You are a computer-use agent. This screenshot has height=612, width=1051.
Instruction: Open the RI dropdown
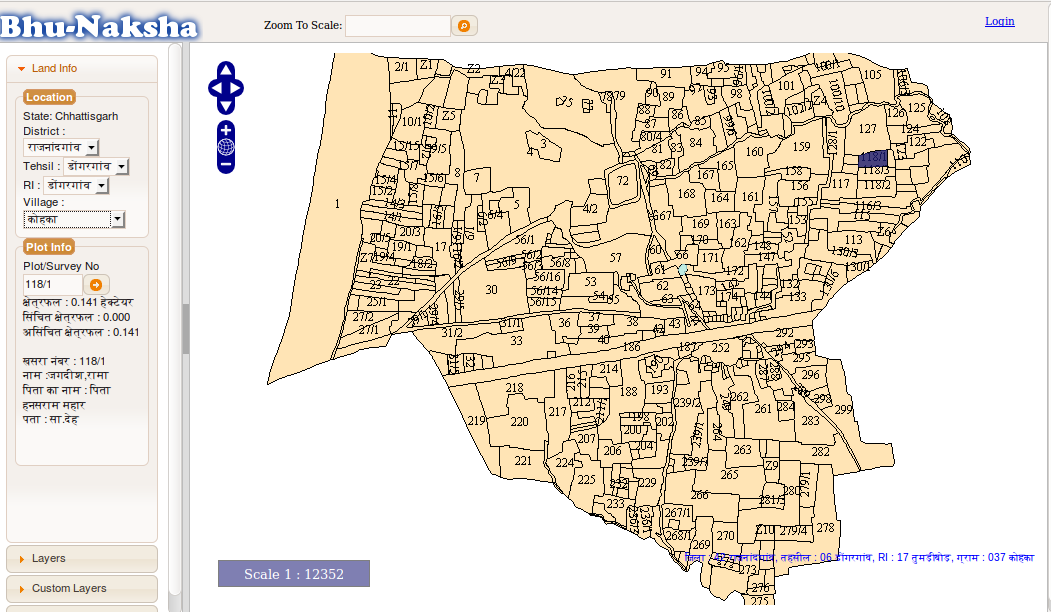pyautogui.click(x=101, y=186)
